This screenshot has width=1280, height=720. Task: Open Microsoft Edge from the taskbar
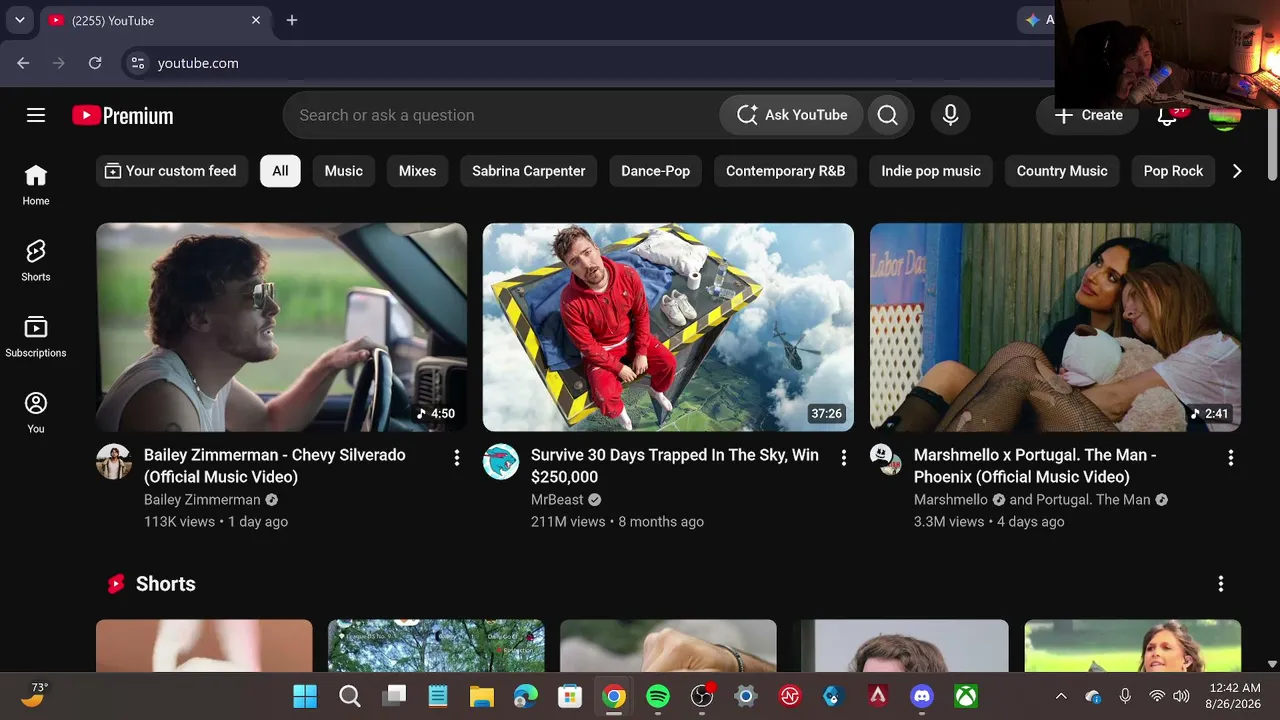pos(526,696)
